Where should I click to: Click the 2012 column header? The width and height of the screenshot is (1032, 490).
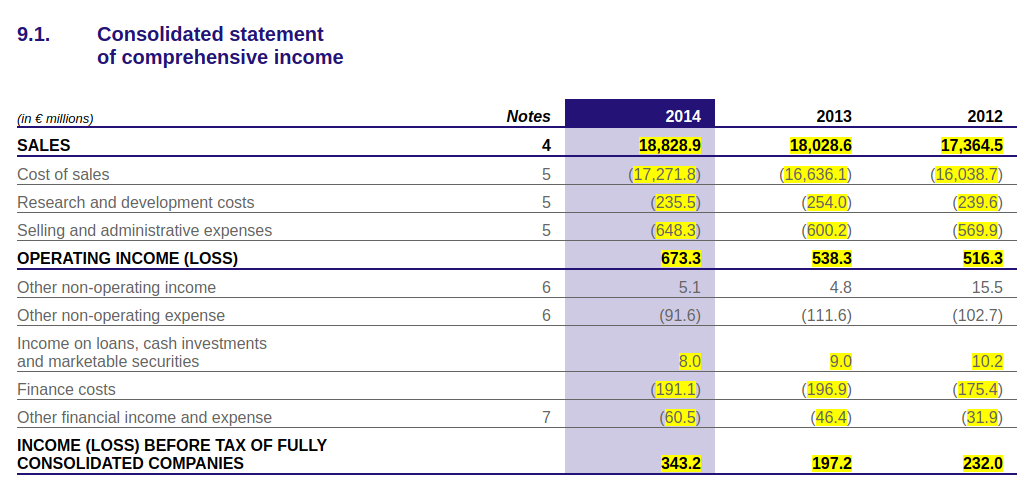(985, 117)
